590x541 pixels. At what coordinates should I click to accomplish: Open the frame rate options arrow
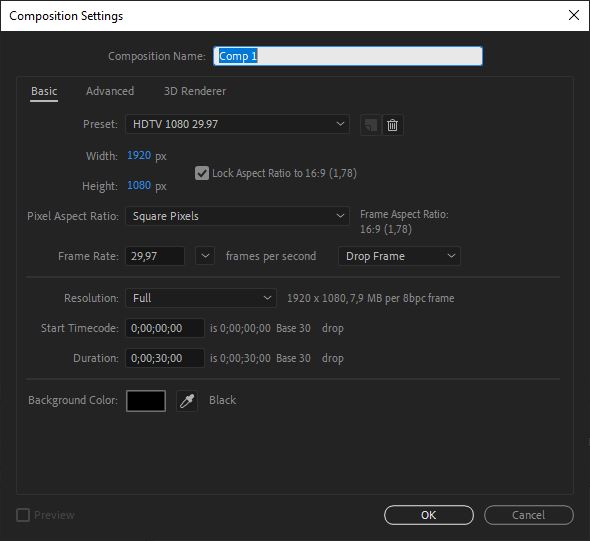[x=205, y=256]
